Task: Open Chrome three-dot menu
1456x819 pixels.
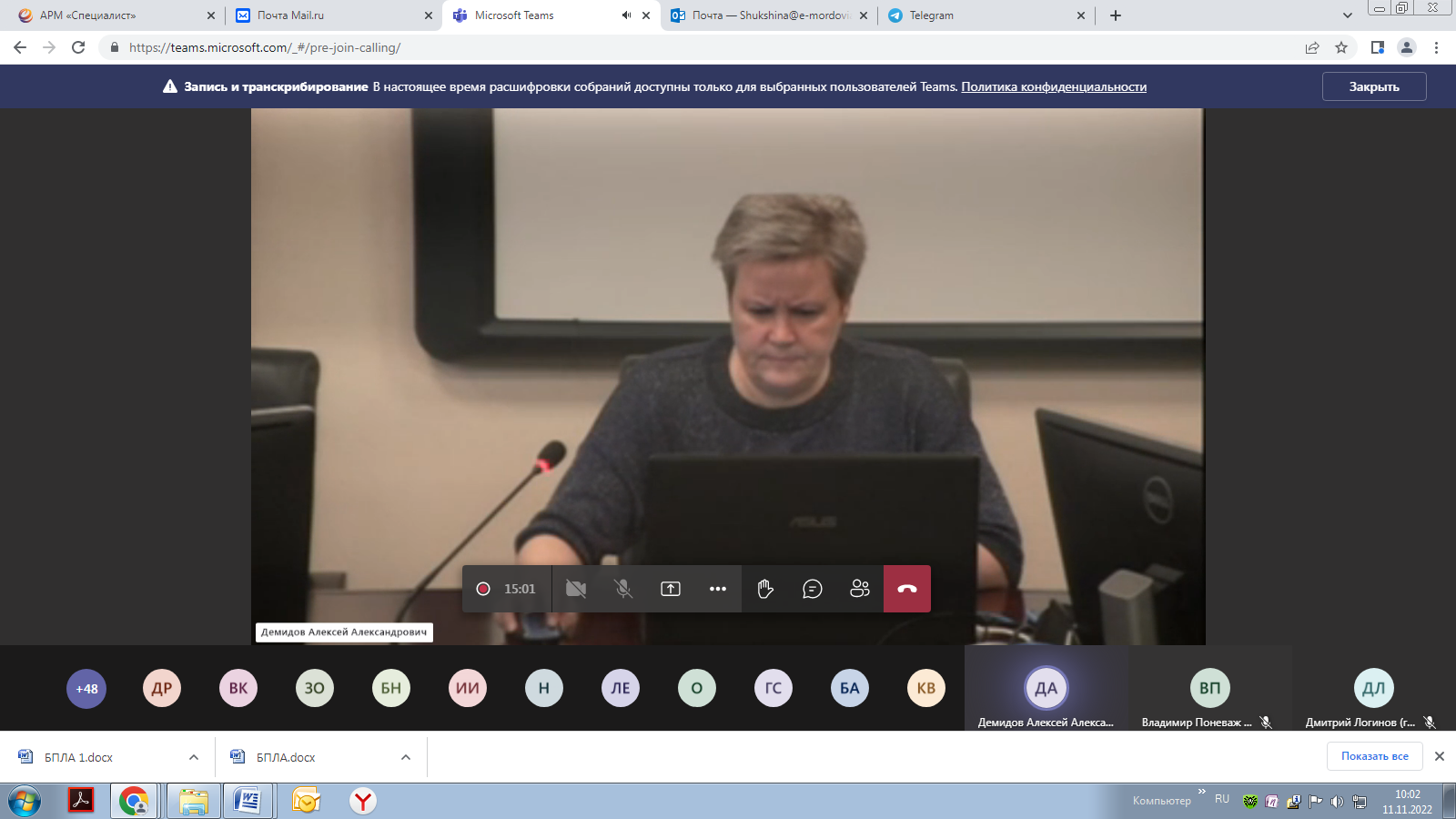Action: 1437,47
